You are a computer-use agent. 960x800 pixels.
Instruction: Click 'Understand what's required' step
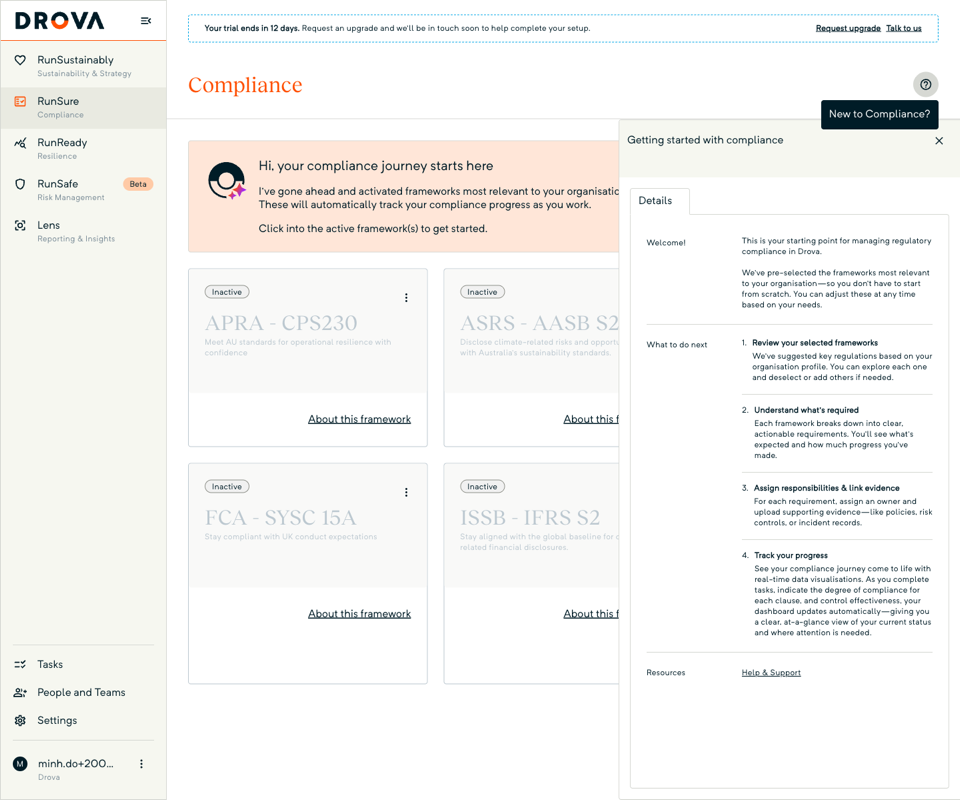pos(806,410)
